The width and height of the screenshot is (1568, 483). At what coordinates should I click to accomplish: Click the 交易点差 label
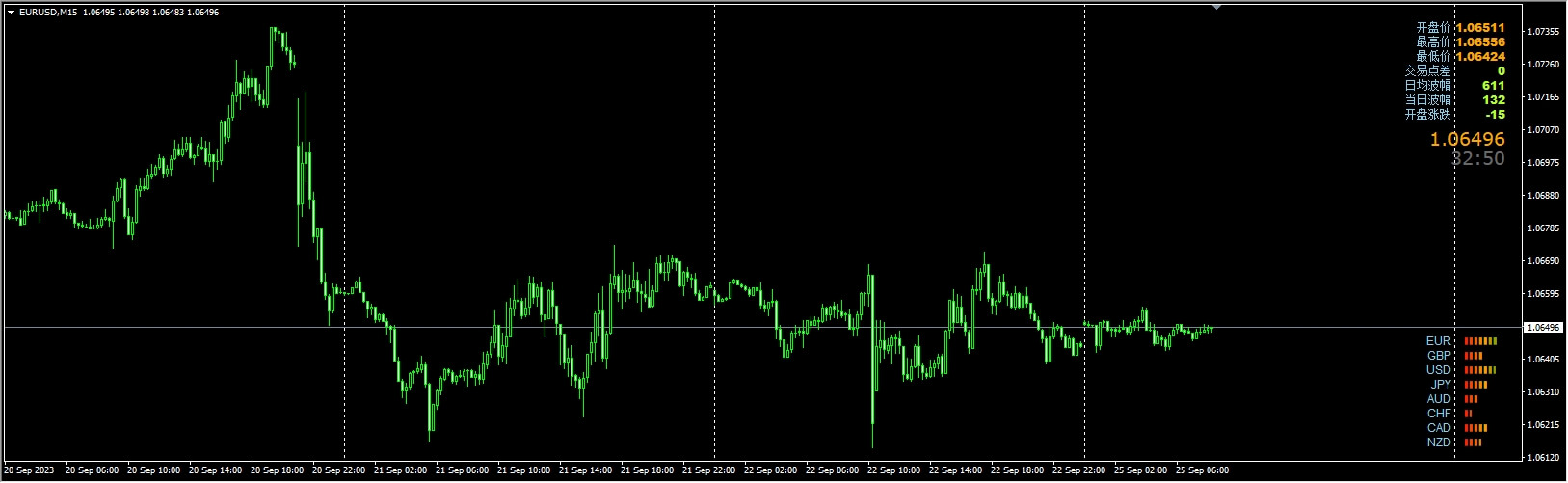point(1427,71)
